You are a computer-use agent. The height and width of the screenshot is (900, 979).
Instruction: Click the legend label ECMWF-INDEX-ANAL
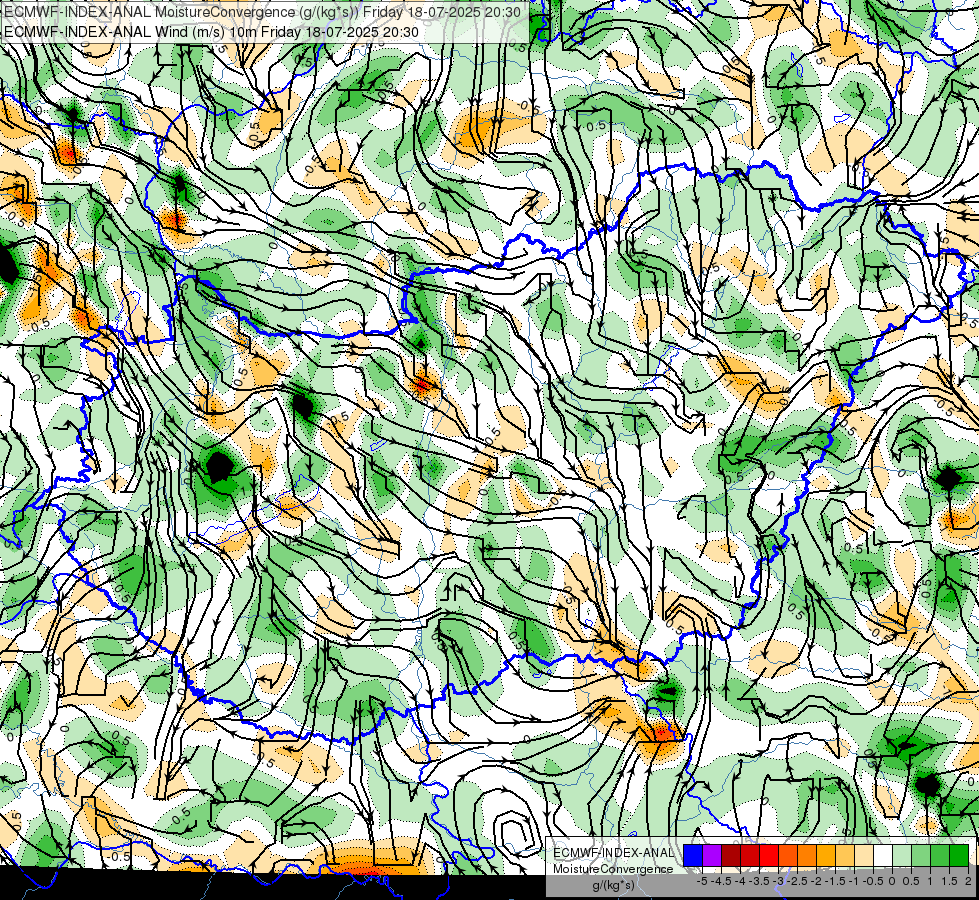tap(613, 853)
